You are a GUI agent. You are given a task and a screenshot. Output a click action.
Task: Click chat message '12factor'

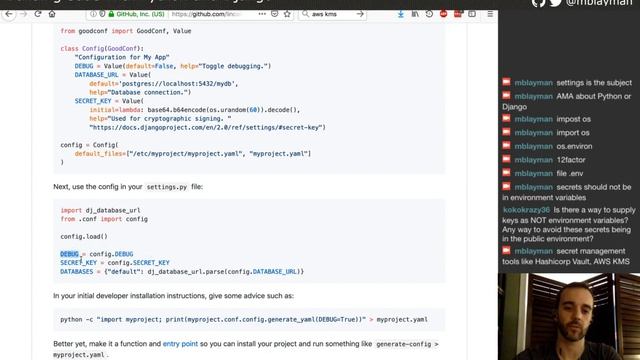(571, 160)
